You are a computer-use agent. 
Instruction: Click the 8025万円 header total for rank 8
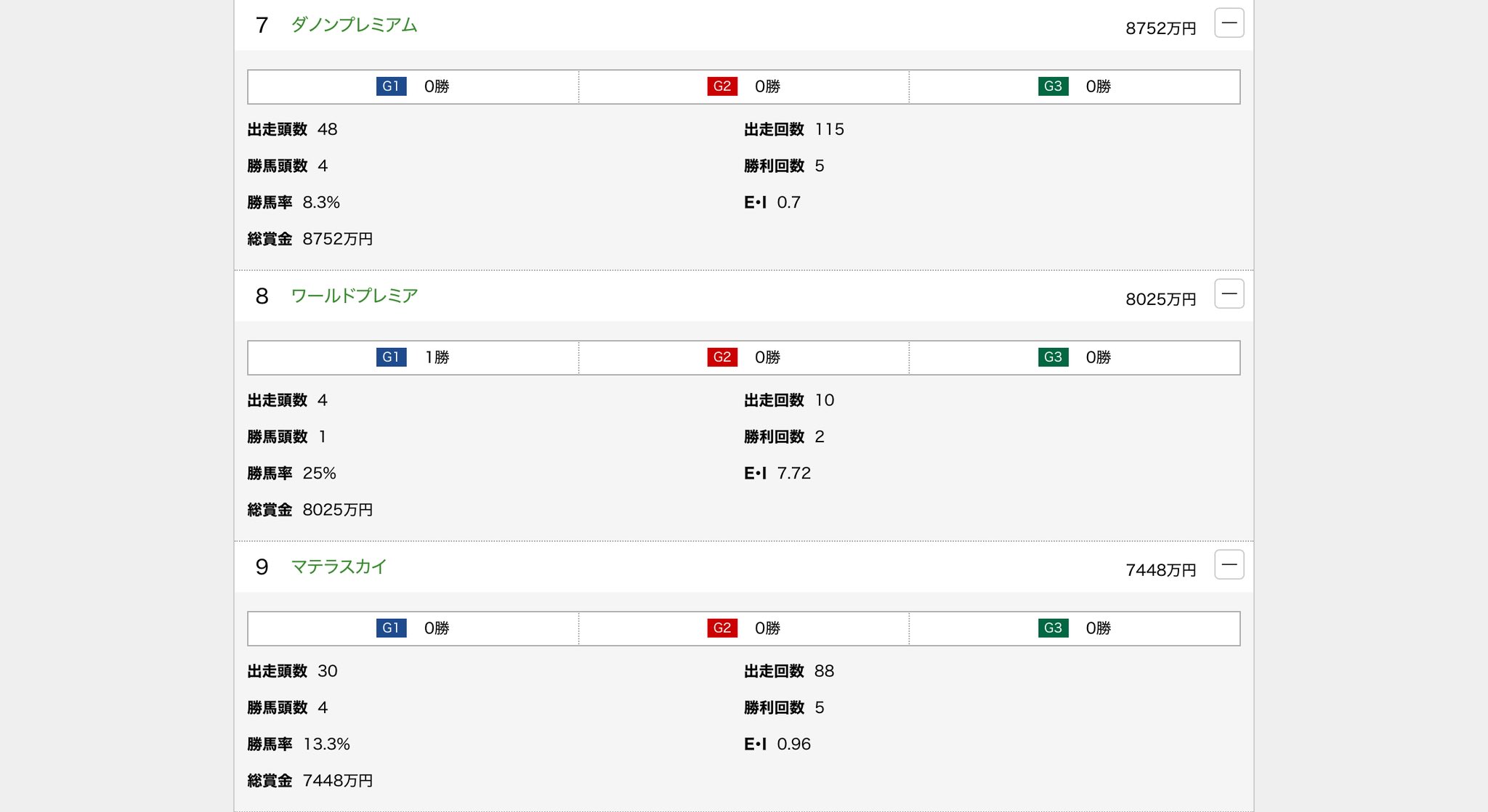(1160, 299)
